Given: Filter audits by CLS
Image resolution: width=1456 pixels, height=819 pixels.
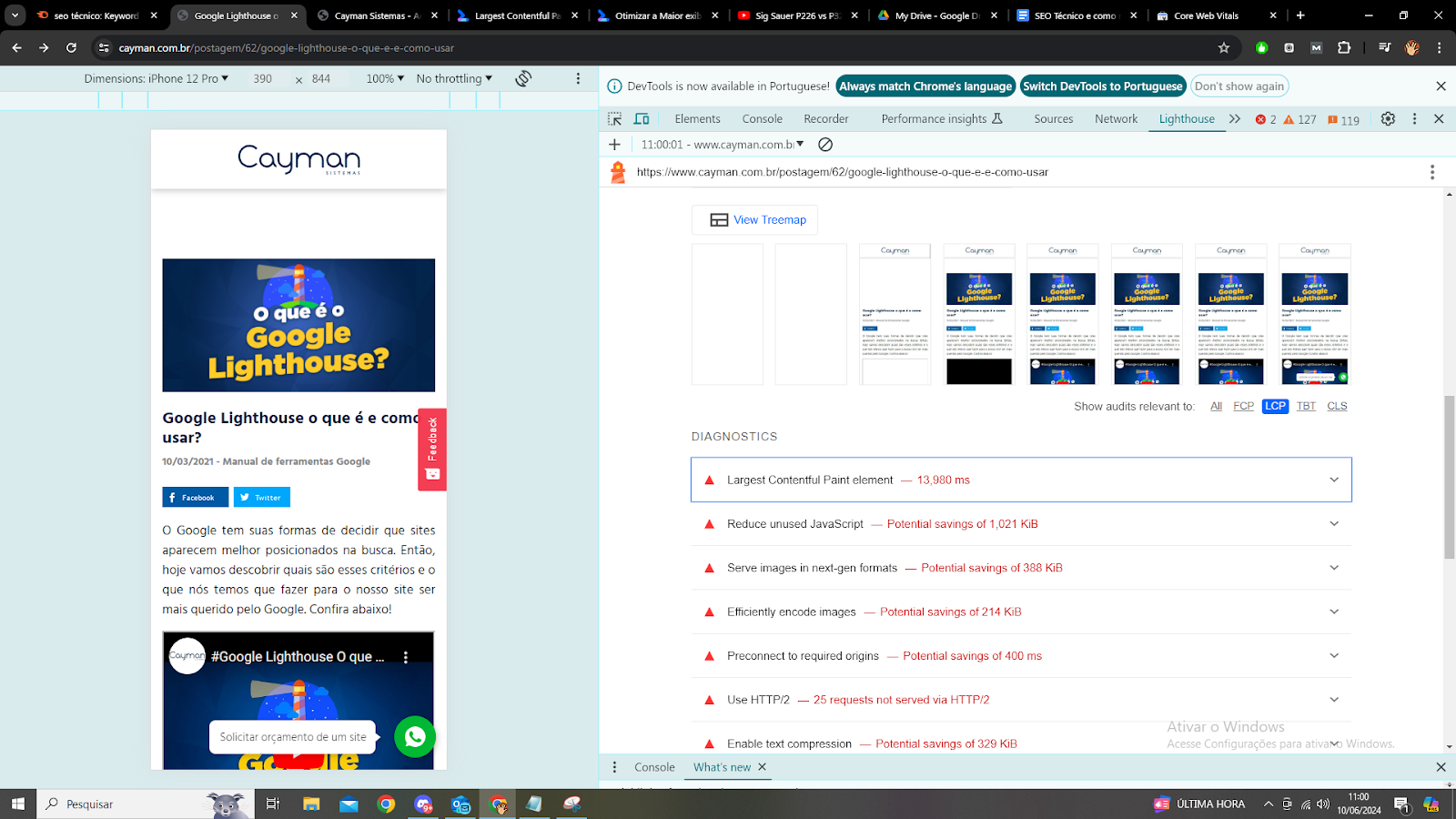Looking at the screenshot, I should tap(1337, 407).
